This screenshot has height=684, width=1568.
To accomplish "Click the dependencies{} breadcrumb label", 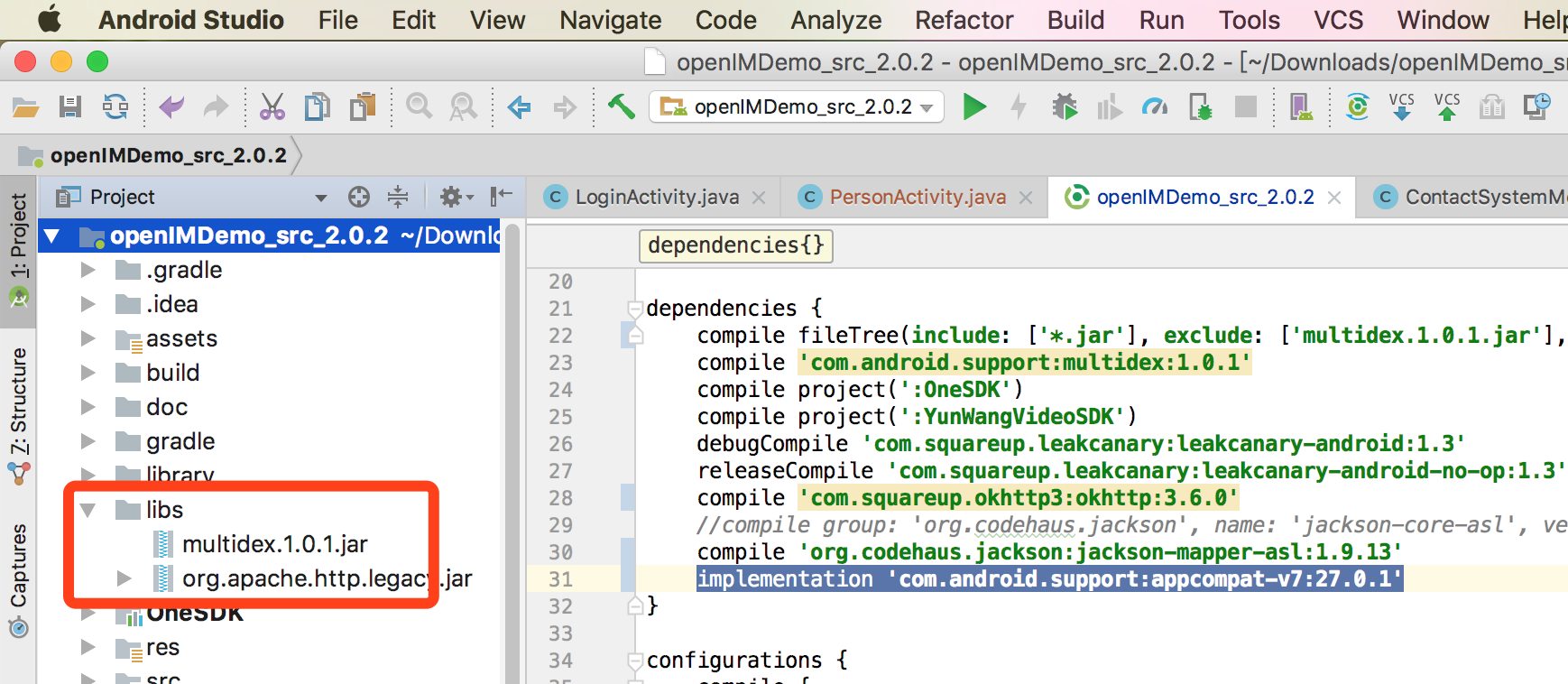I will (x=735, y=245).
